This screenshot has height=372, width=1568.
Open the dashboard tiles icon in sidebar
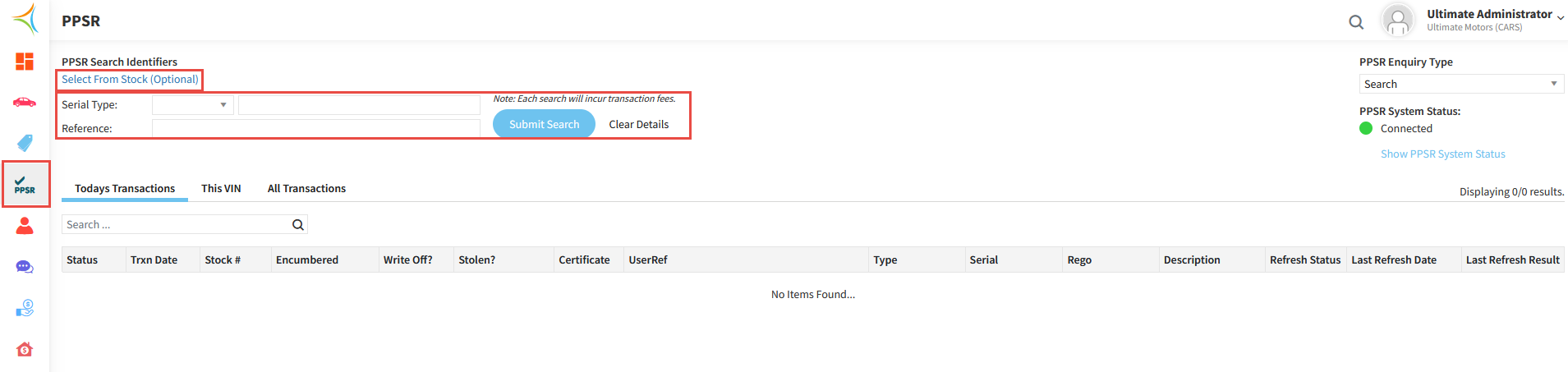(25, 62)
